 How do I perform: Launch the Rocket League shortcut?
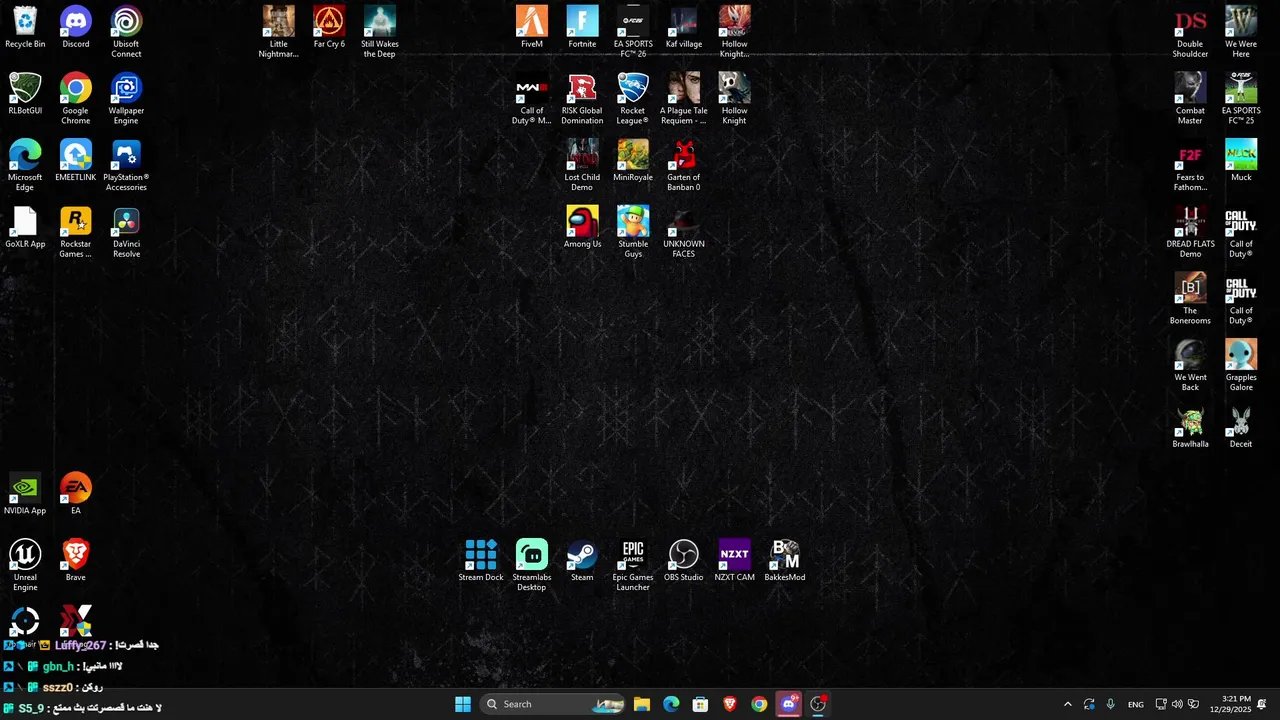tap(633, 99)
